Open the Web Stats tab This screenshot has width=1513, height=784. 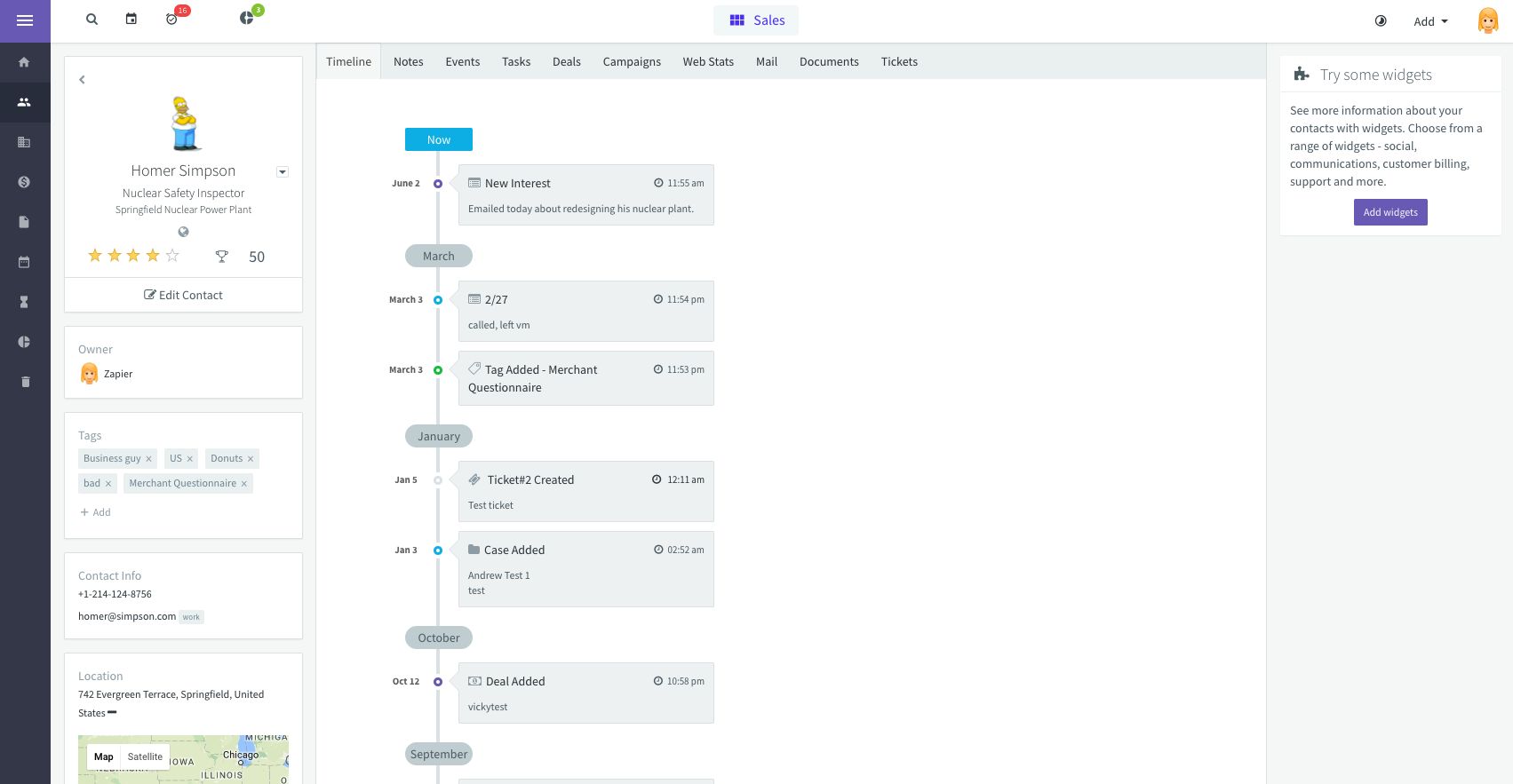[x=708, y=61]
